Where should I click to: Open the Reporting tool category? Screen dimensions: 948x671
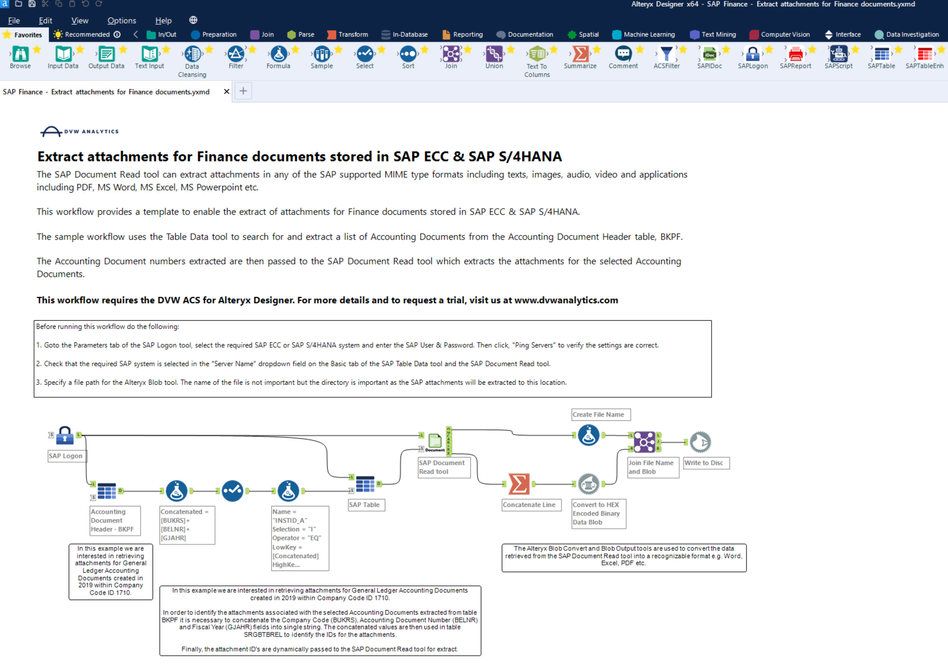(463, 34)
